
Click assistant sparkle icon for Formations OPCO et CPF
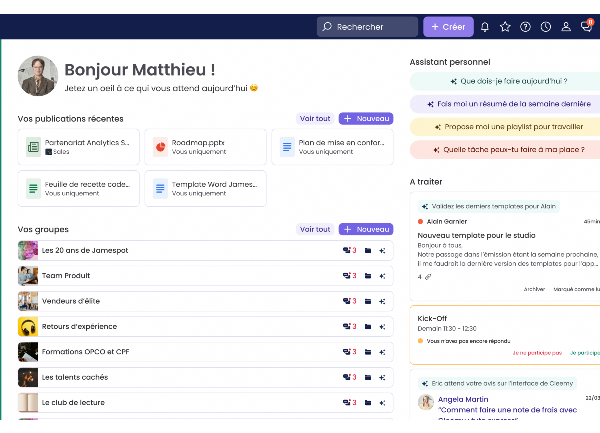tap(382, 352)
